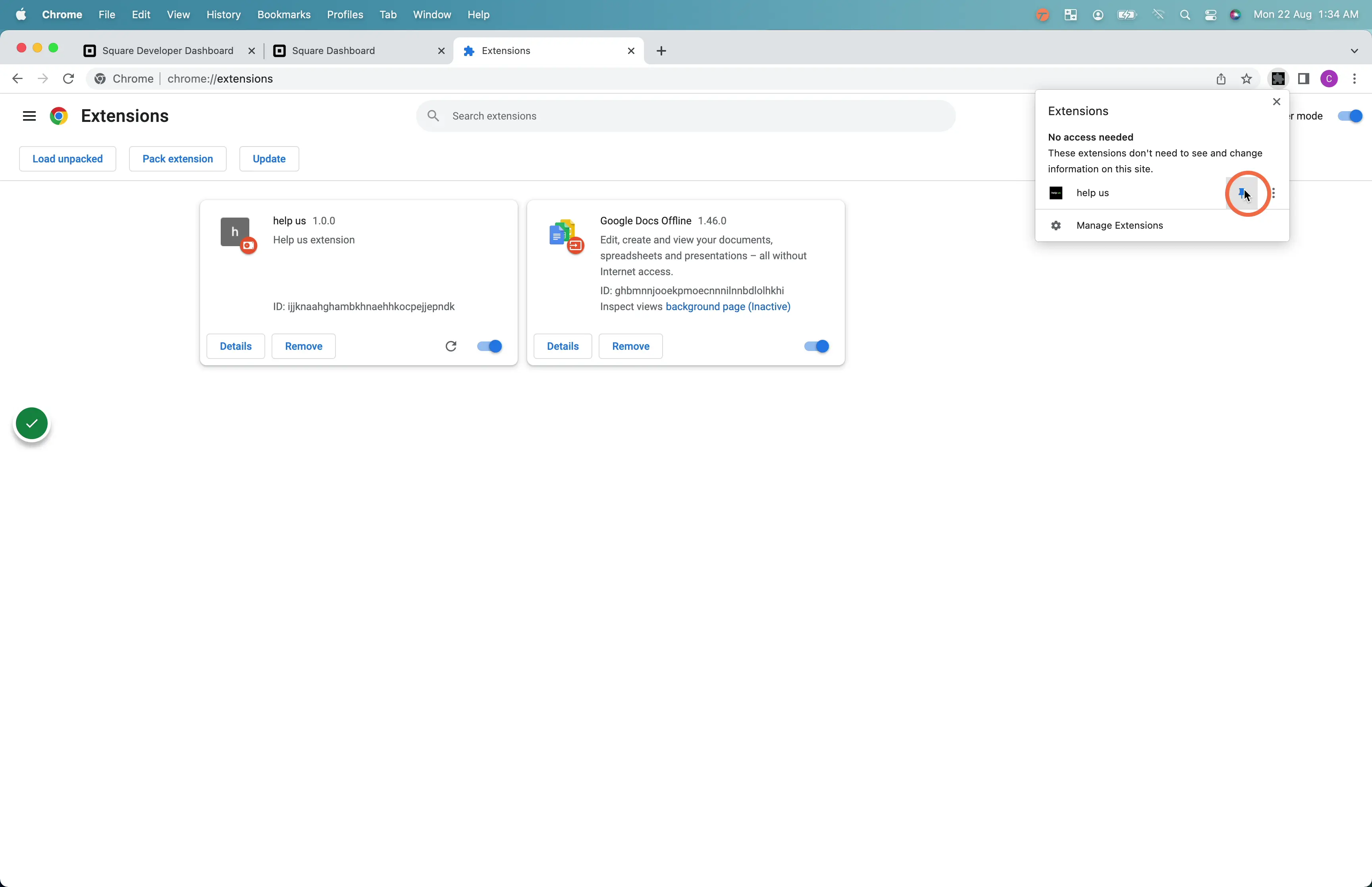
Task: Disable Google Docs Offline toggle
Action: pyautogui.click(x=816, y=346)
